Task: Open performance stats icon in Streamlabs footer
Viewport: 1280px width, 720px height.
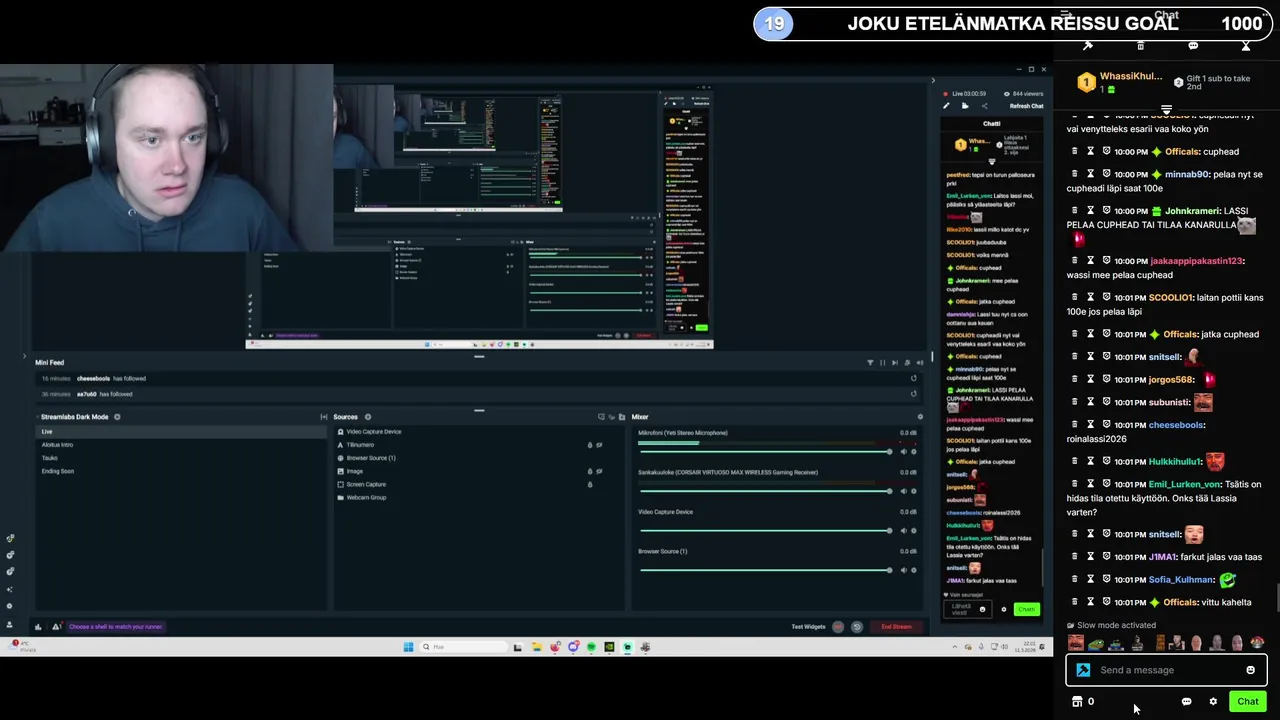Action: pyautogui.click(x=38, y=627)
